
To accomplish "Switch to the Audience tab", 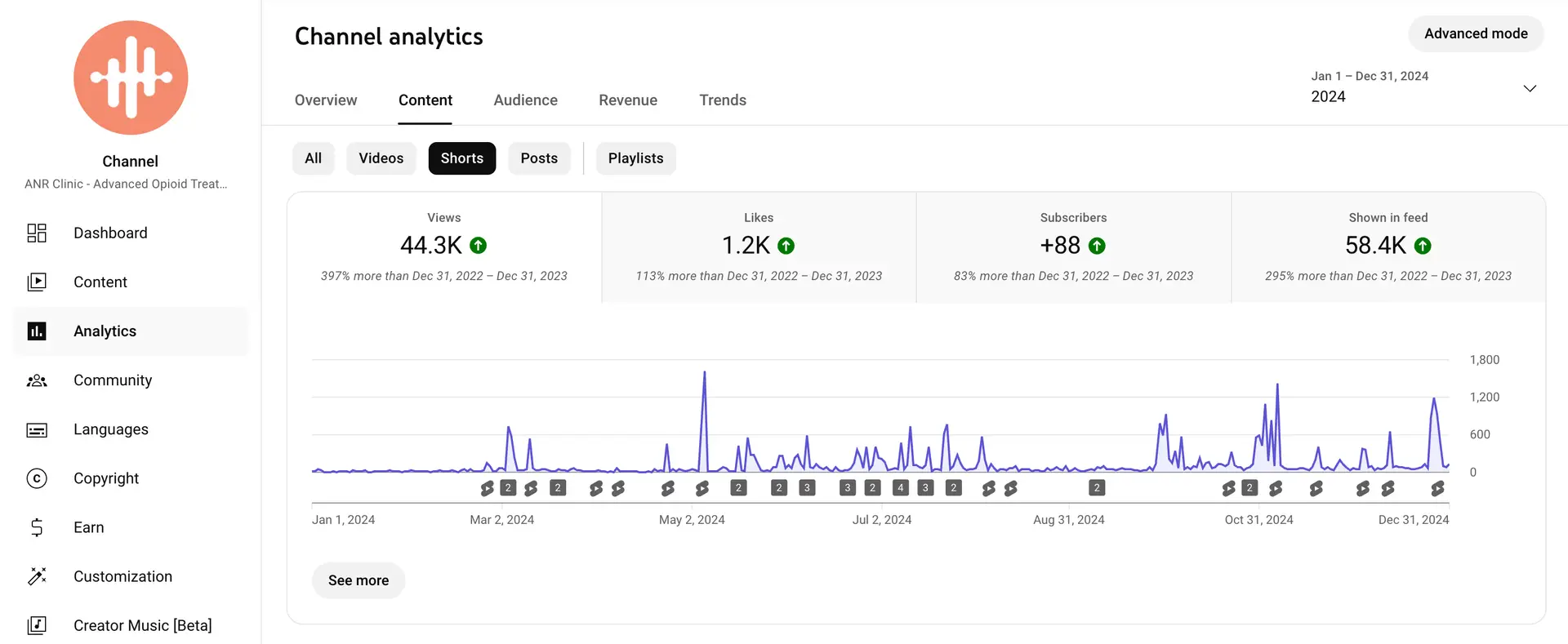I will [525, 100].
